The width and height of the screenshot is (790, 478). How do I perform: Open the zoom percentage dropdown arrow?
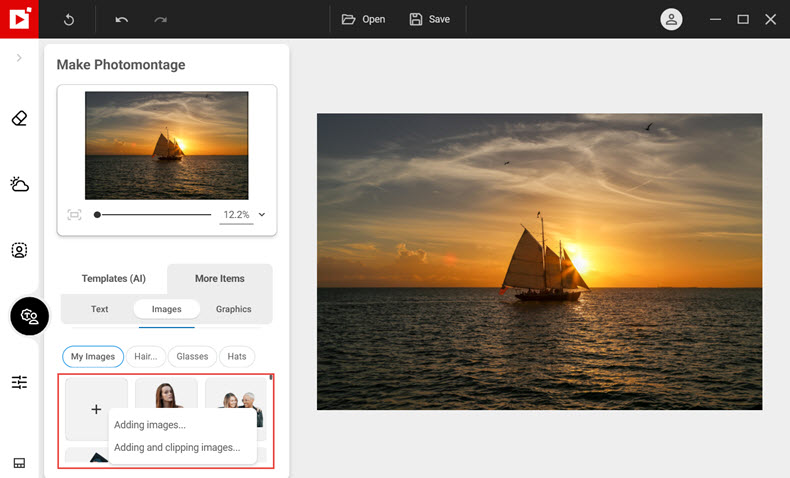coord(262,215)
